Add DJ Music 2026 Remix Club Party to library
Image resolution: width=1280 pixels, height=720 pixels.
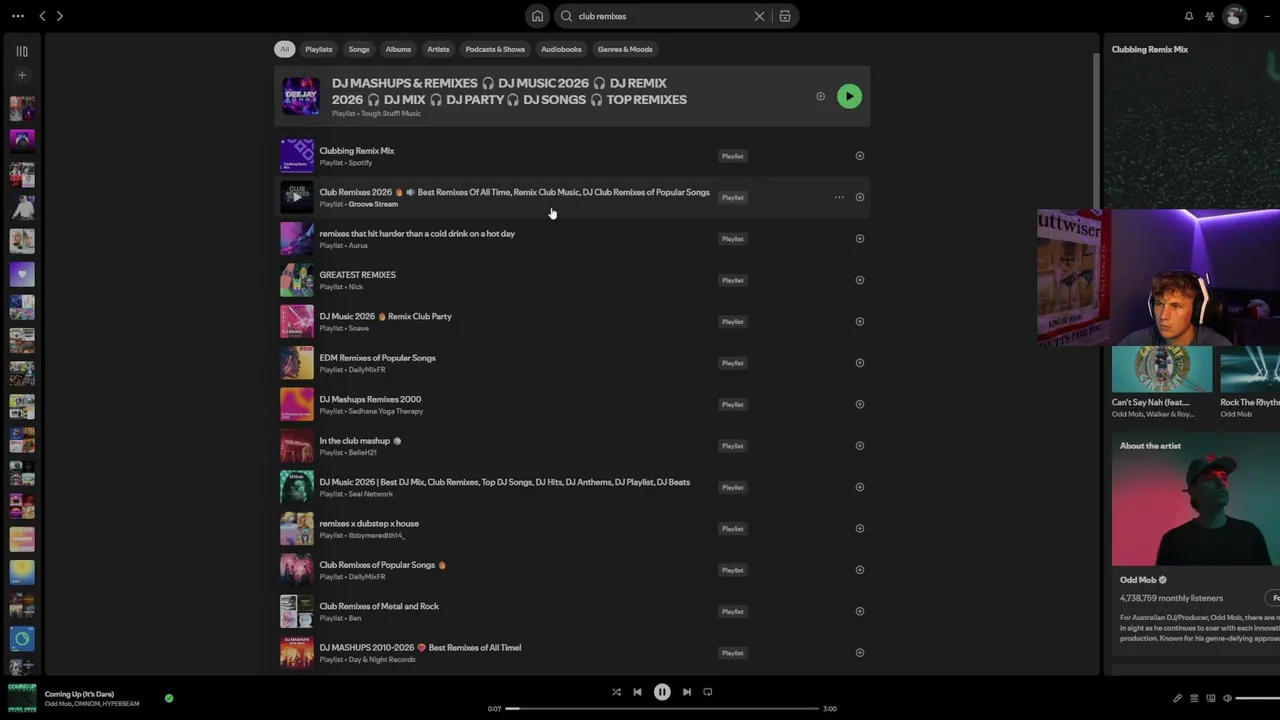[x=860, y=322]
